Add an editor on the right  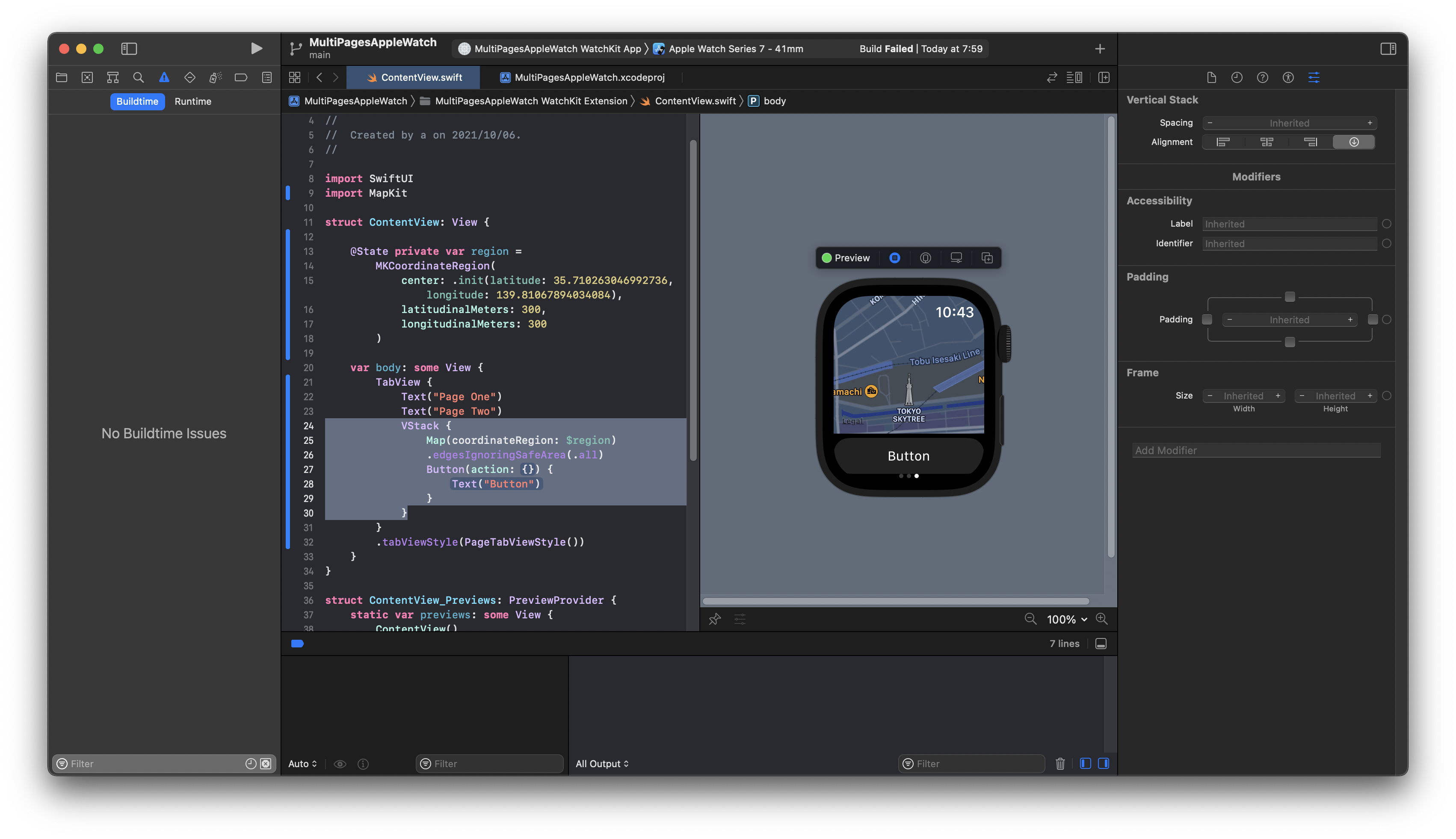tap(1104, 77)
